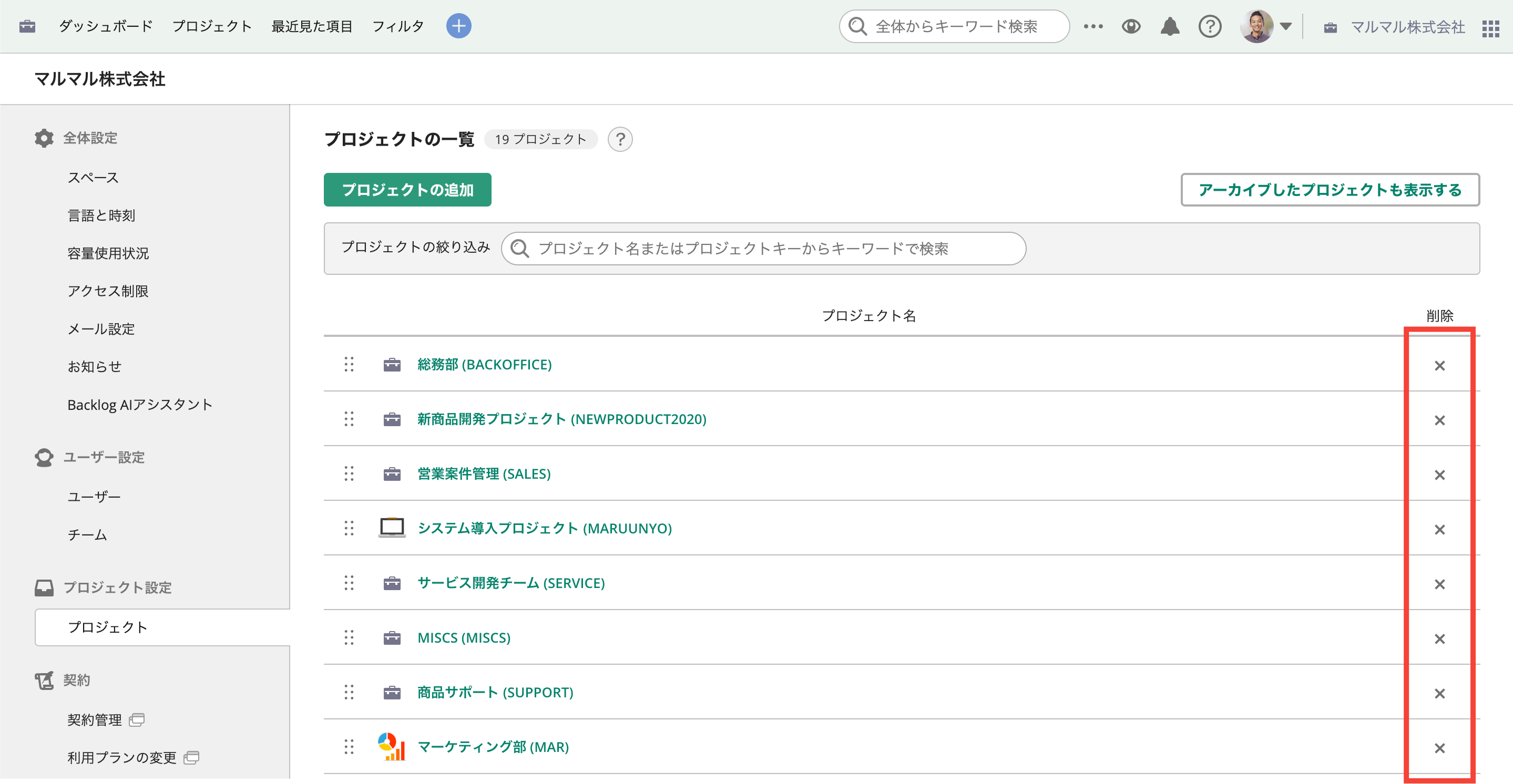
Task: Delete the NEWPRODUCT2020 project
Action: click(x=1439, y=420)
